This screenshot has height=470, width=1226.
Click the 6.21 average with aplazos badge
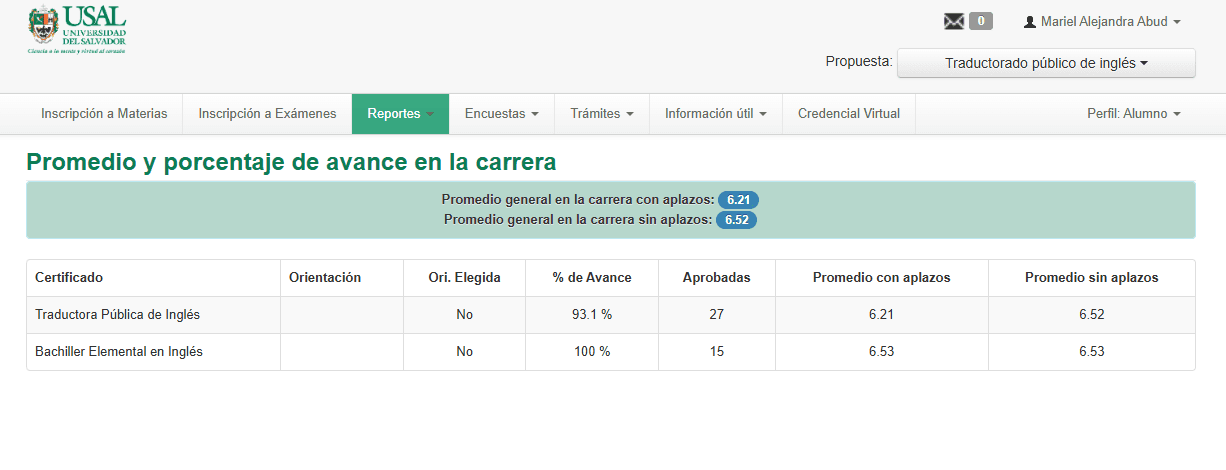[738, 199]
